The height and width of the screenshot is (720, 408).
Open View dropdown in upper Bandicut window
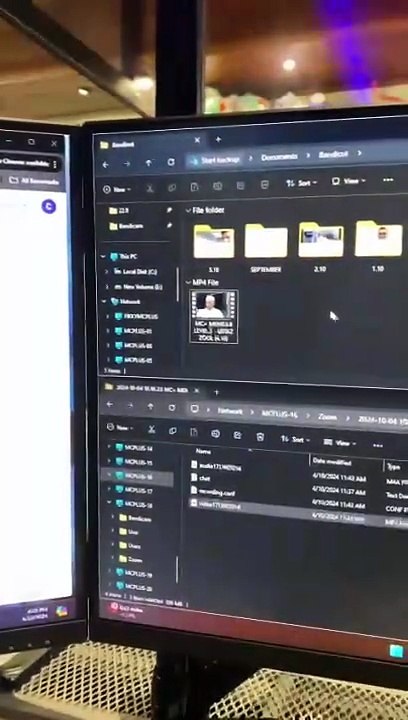tap(349, 181)
